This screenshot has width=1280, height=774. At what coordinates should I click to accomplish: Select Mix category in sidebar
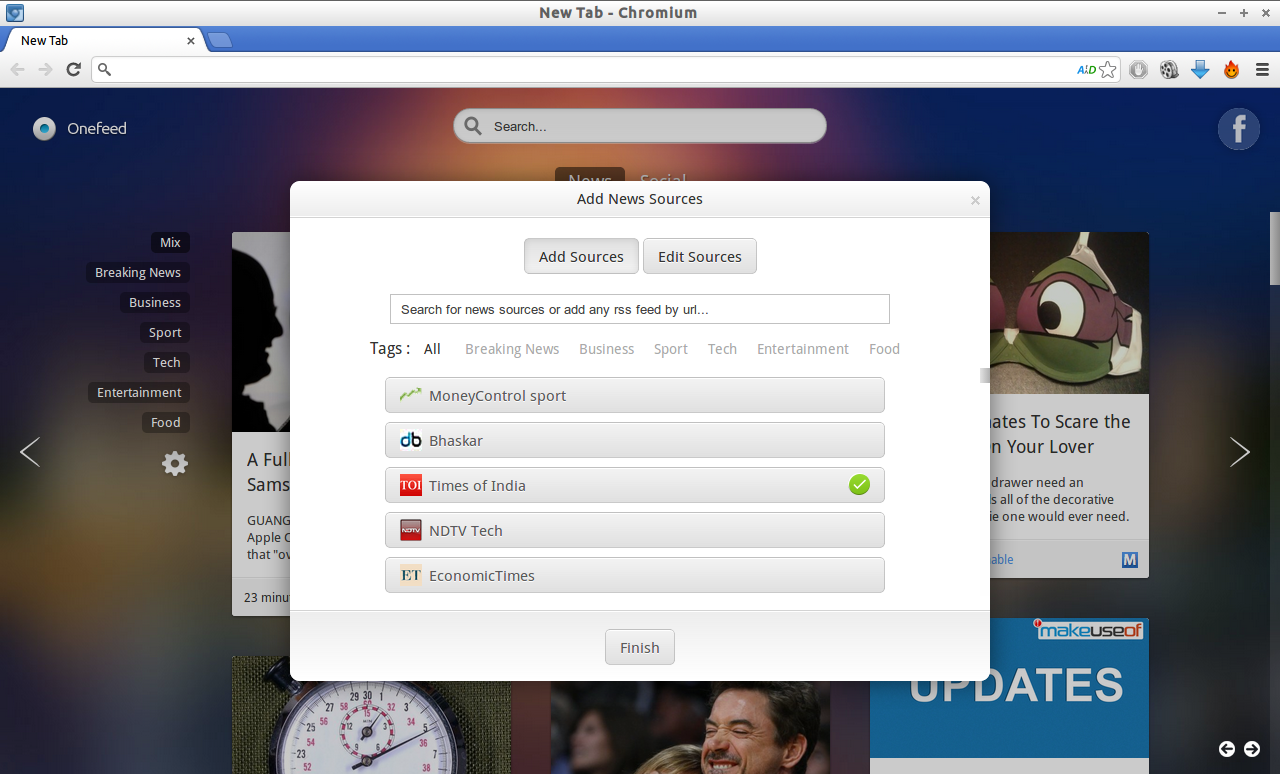tap(170, 242)
